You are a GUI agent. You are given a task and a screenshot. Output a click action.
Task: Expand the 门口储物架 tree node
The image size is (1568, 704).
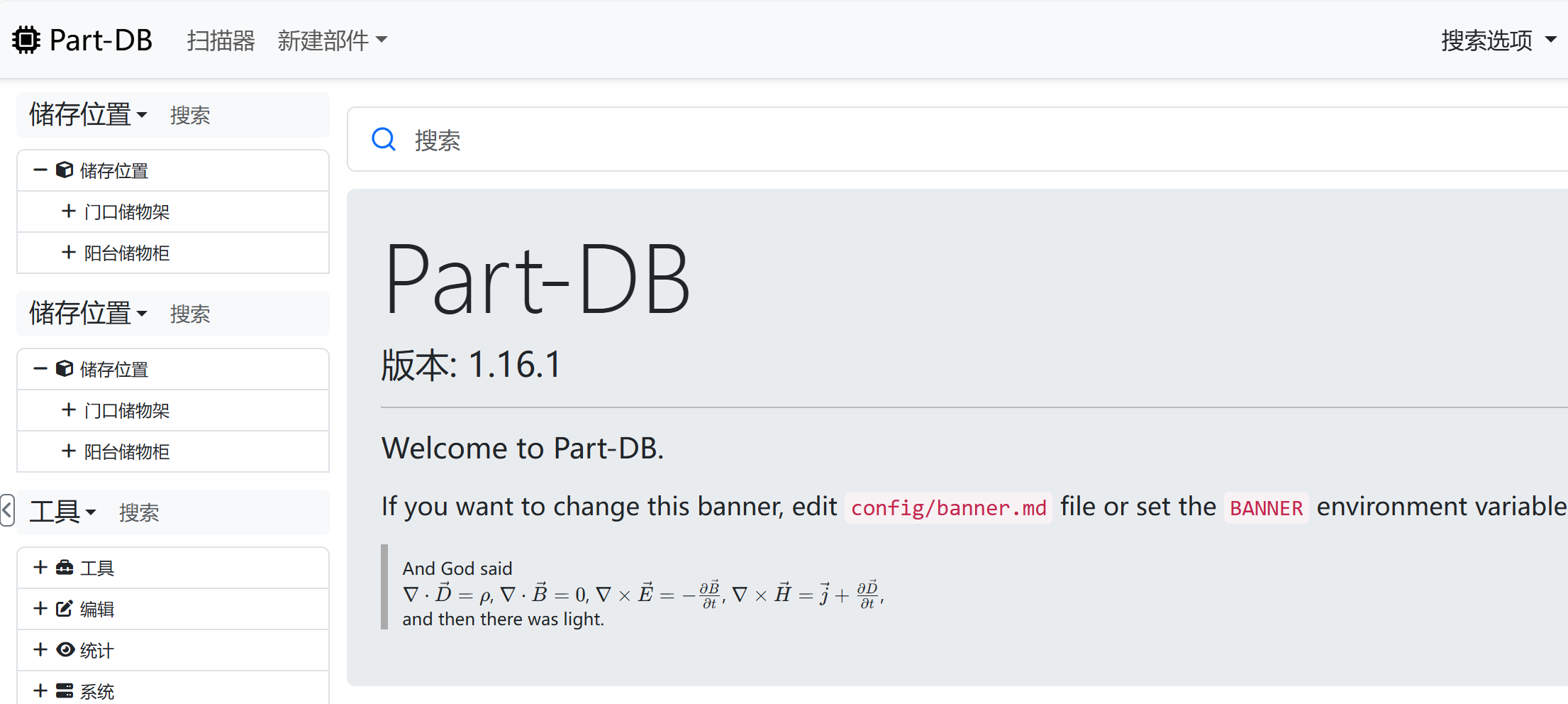68,211
